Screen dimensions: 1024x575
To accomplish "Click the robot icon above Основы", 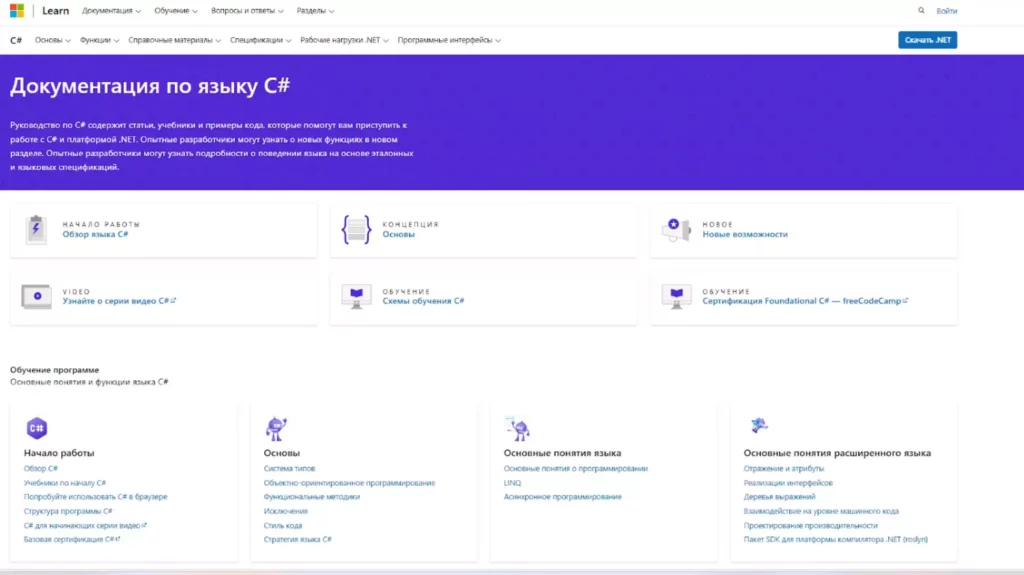I will pyautogui.click(x=276, y=429).
